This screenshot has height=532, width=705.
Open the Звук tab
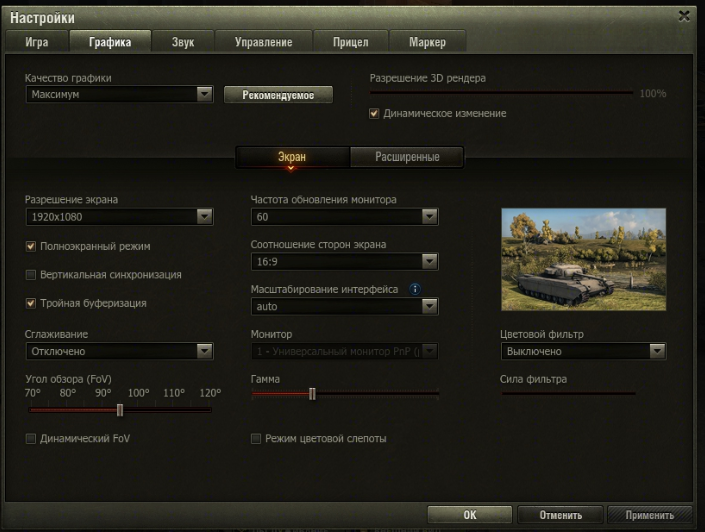click(x=183, y=42)
